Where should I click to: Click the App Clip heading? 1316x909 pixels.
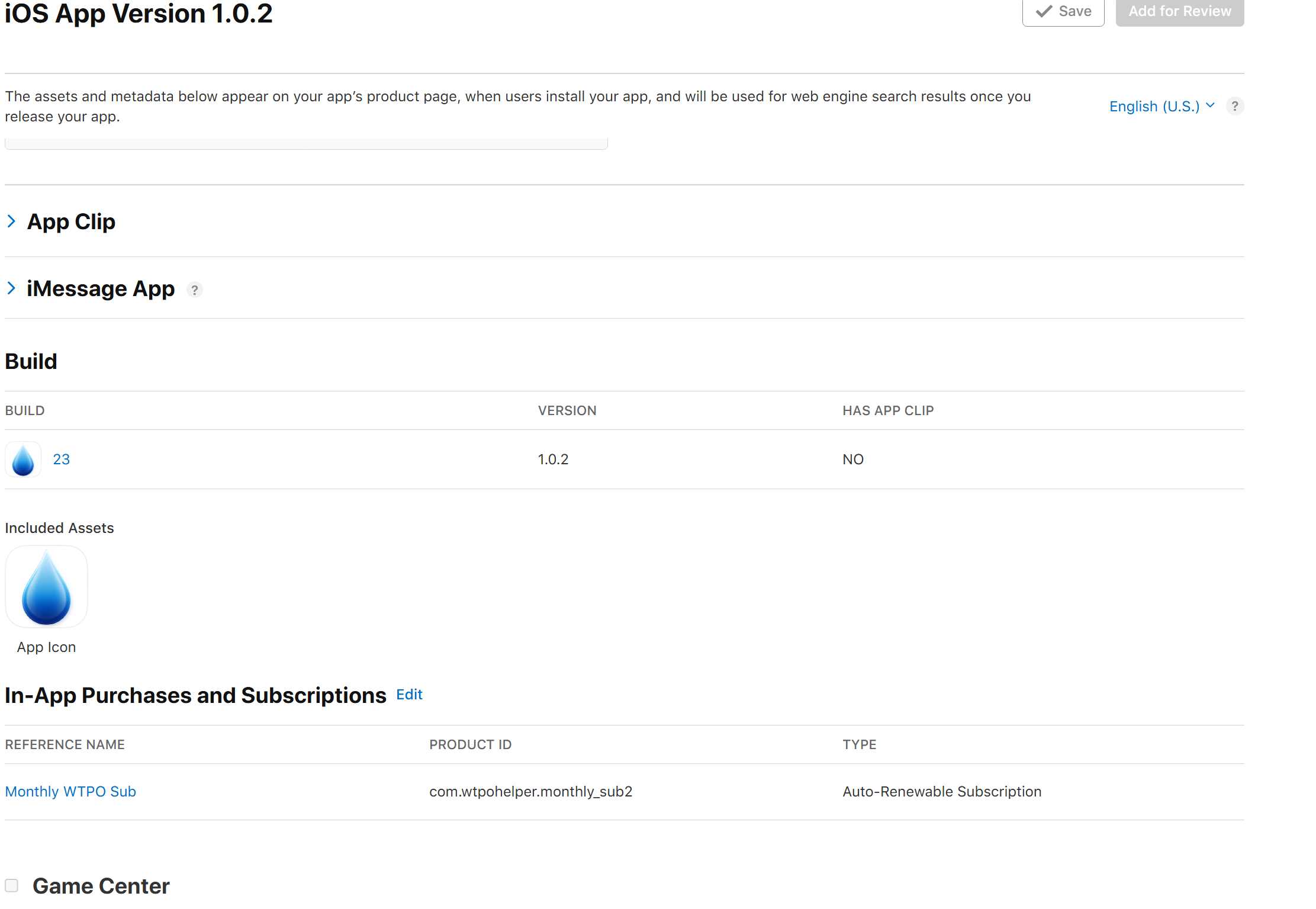tap(71, 221)
